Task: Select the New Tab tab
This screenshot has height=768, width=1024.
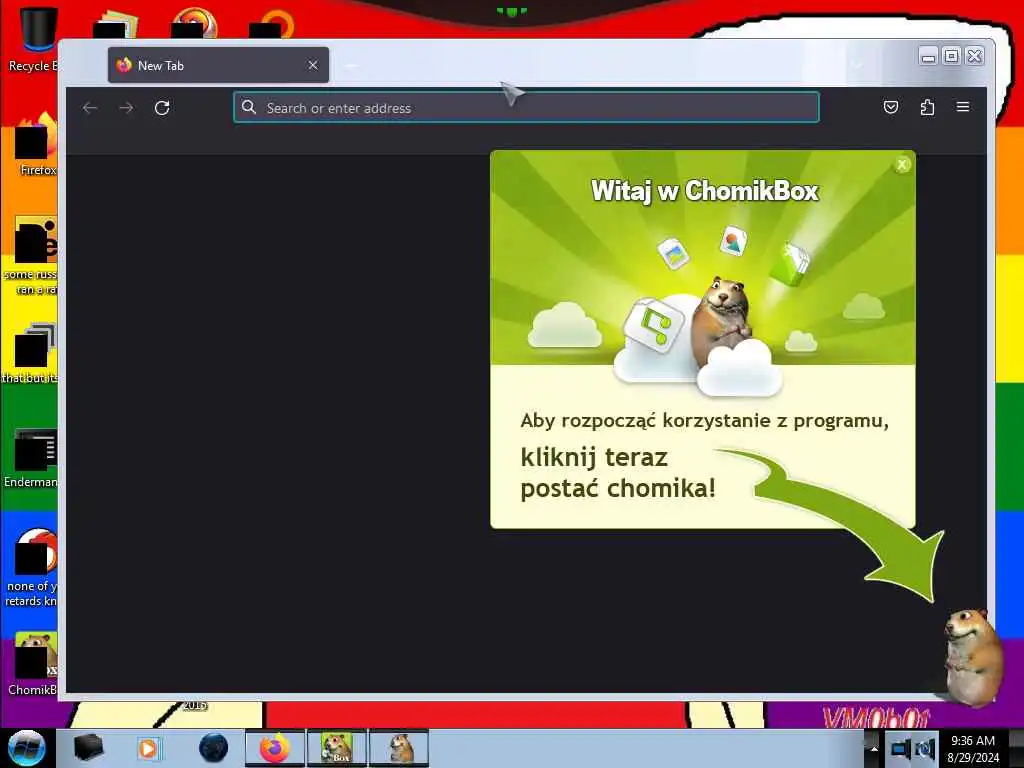Action: click(x=218, y=65)
